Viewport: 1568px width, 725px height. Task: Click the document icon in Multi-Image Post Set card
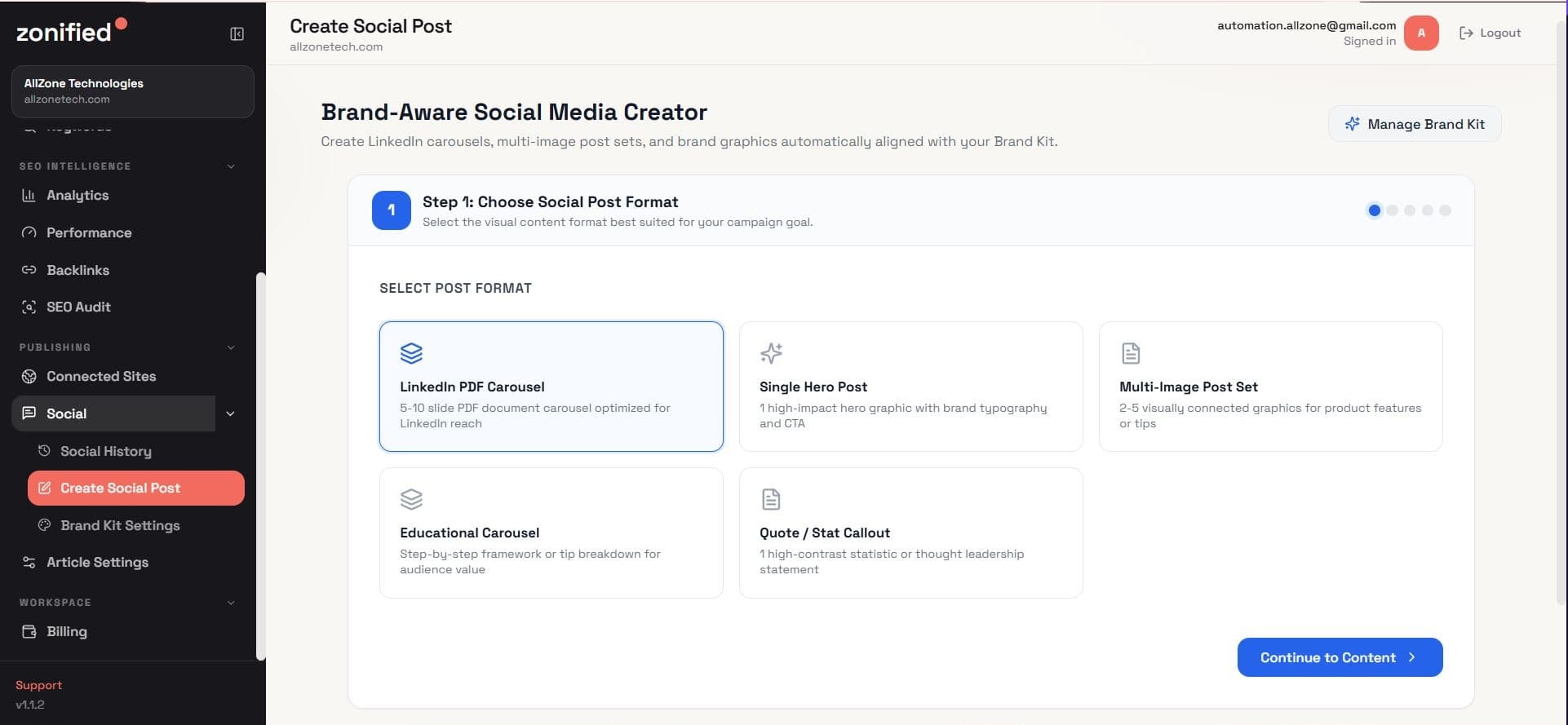(1131, 353)
